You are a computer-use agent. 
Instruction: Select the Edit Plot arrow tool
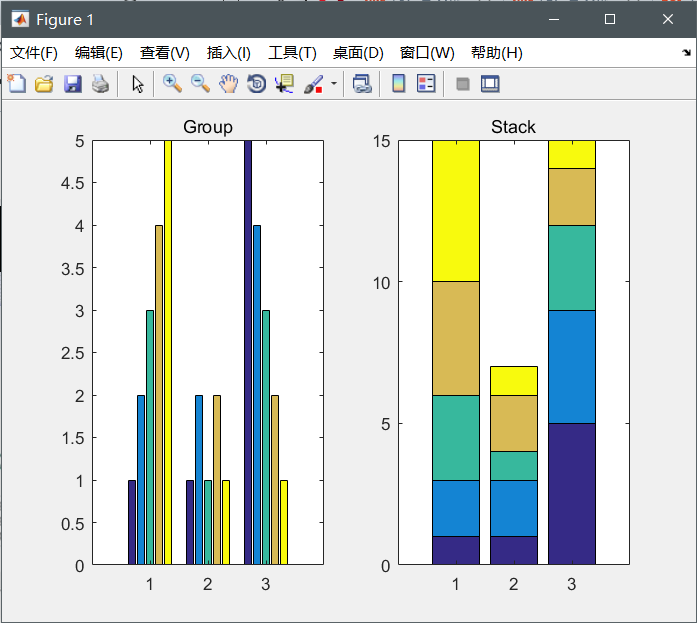pyautogui.click(x=138, y=84)
